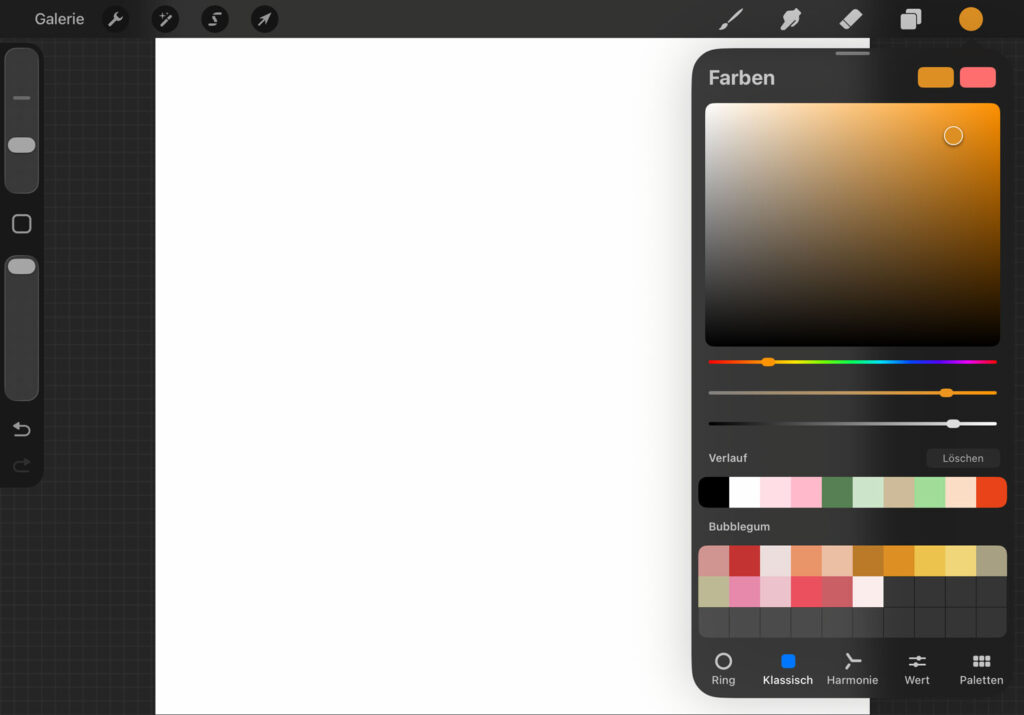Screen dimensions: 1024x715
Task: Select the Eraser tool
Action: click(850, 19)
